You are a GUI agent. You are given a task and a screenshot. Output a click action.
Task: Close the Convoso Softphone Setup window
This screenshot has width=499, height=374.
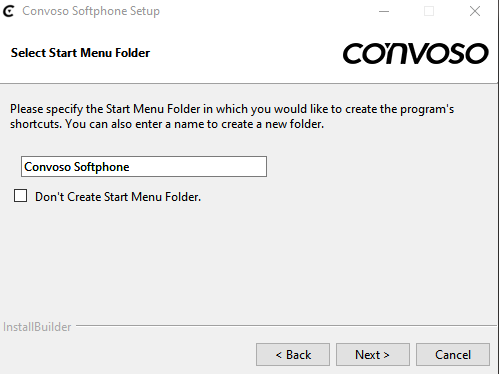tap(475, 11)
